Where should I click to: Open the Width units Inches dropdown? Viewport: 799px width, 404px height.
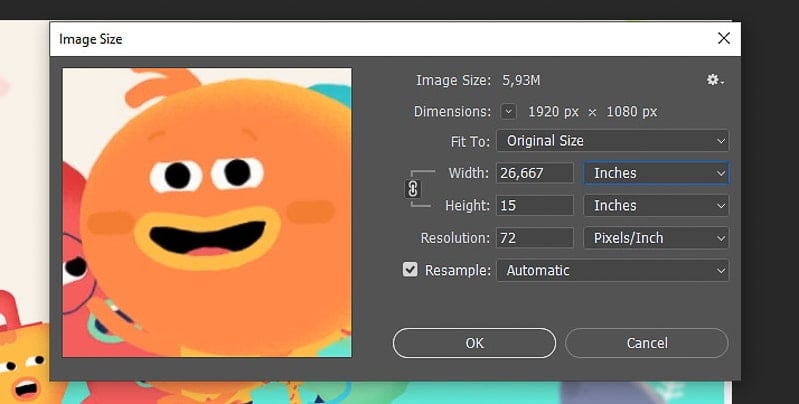656,173
